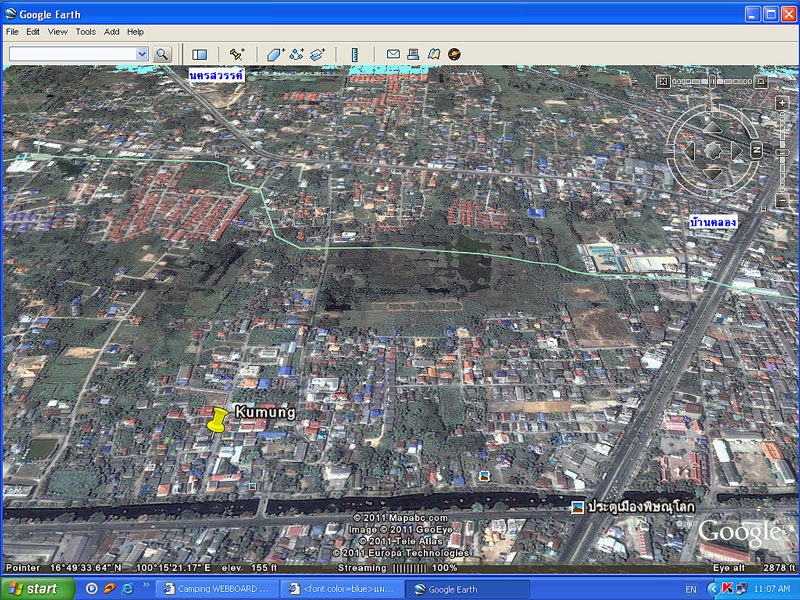The image size is (800, 600).
Task: Open the View menu
Action: 58,32
